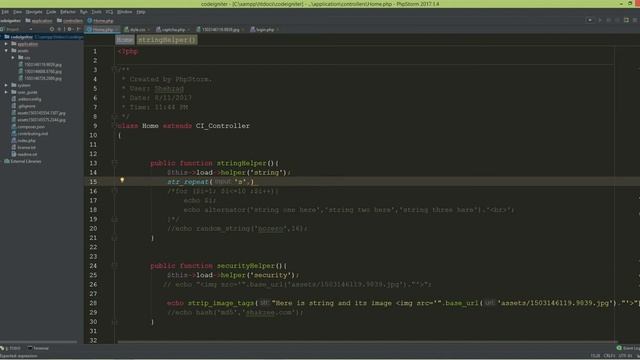
Task: Open the Event Log in status bar
Action: pos(629,348)
